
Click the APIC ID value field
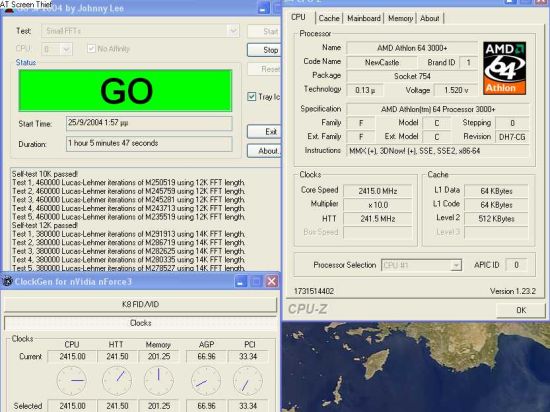point(516,265)
